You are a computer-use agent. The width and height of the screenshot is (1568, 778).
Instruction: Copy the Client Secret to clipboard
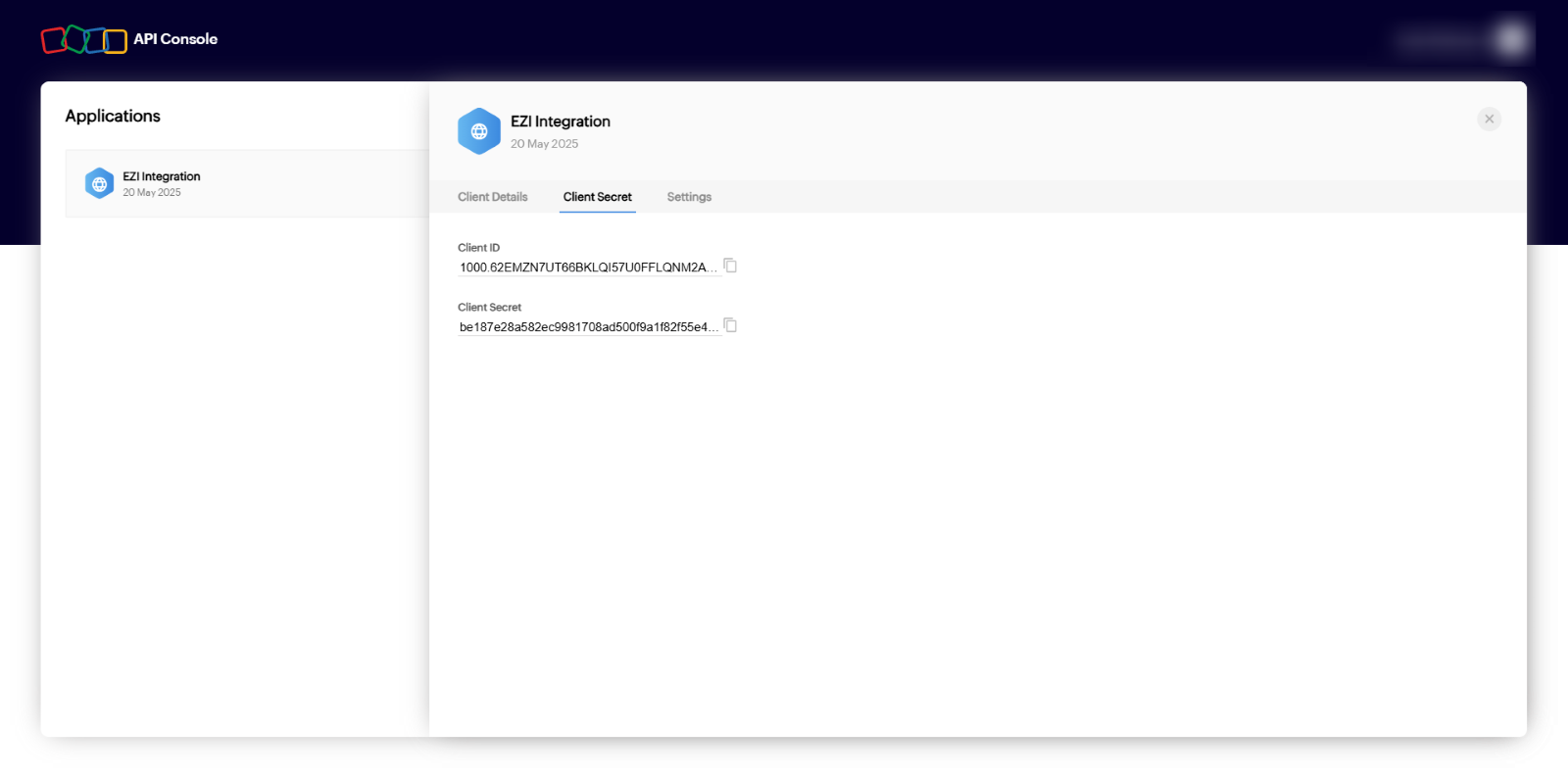(730, 325)
